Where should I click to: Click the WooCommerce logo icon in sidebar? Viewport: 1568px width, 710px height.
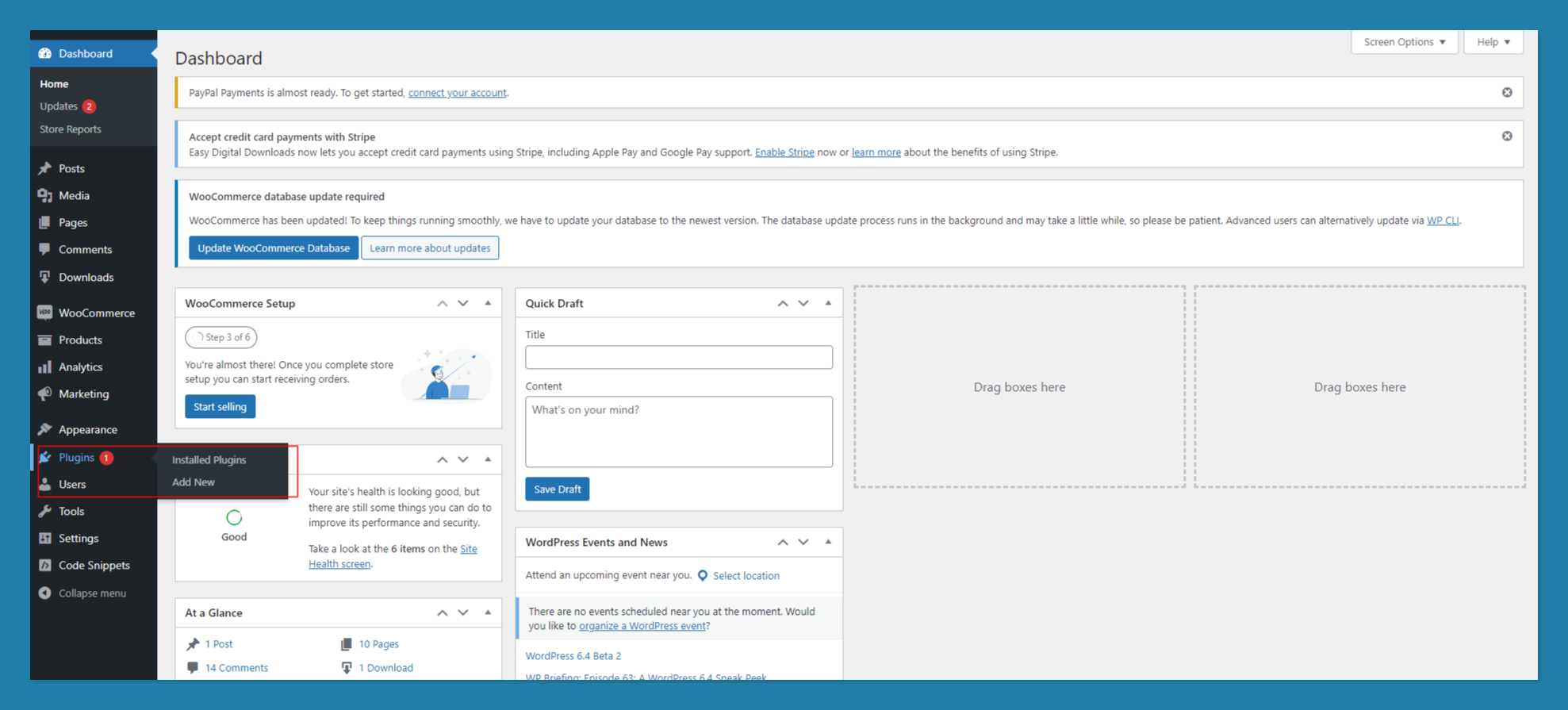45,313
